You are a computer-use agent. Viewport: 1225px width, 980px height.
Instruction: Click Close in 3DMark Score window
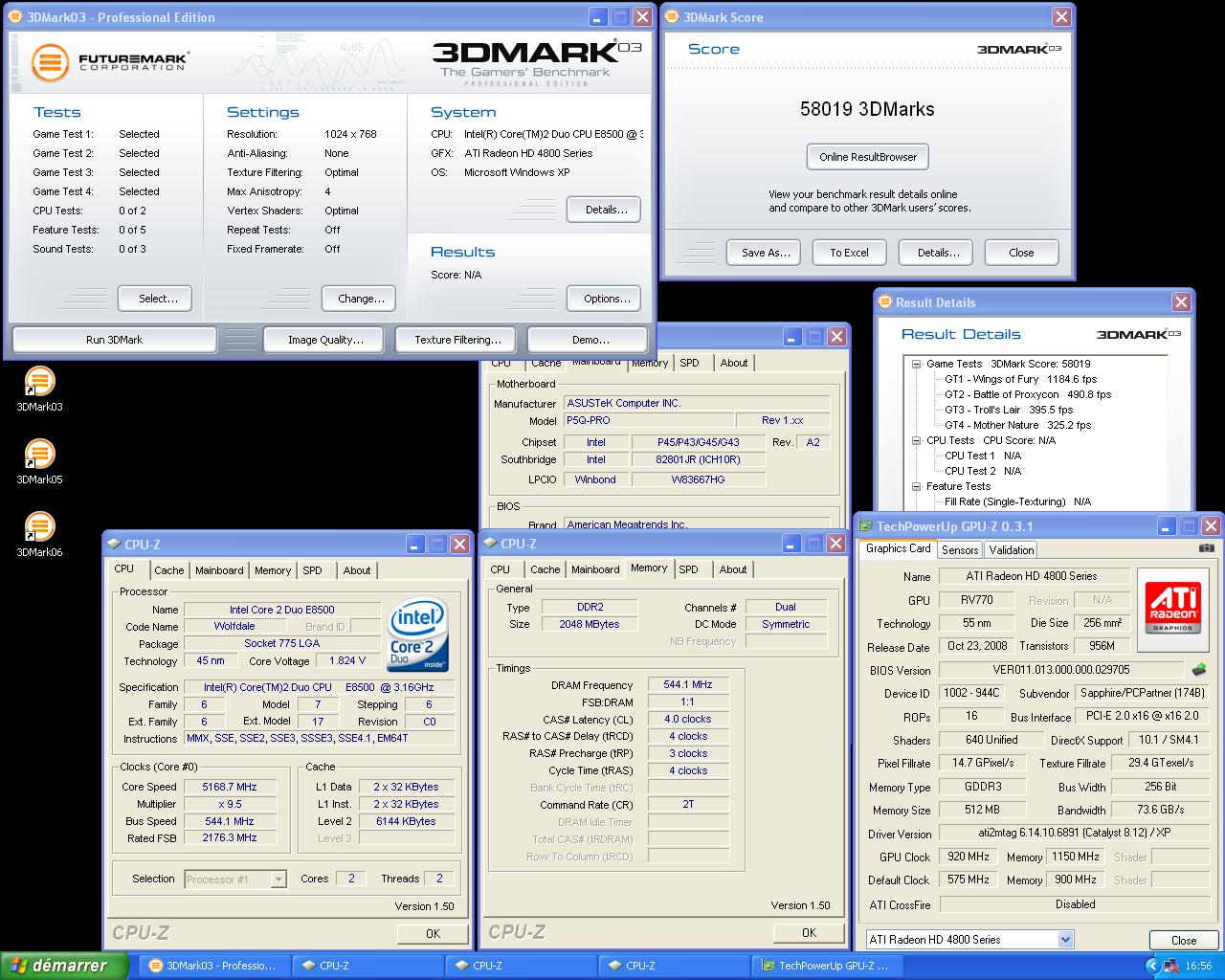1021,253
